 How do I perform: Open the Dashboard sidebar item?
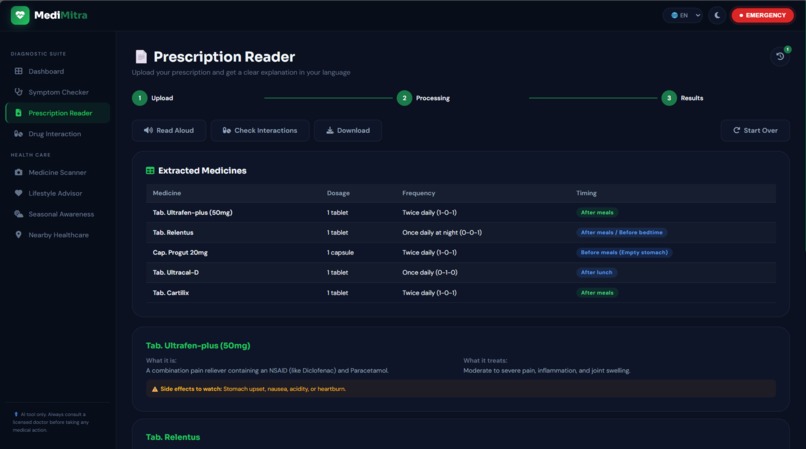(x=58, y=71)
